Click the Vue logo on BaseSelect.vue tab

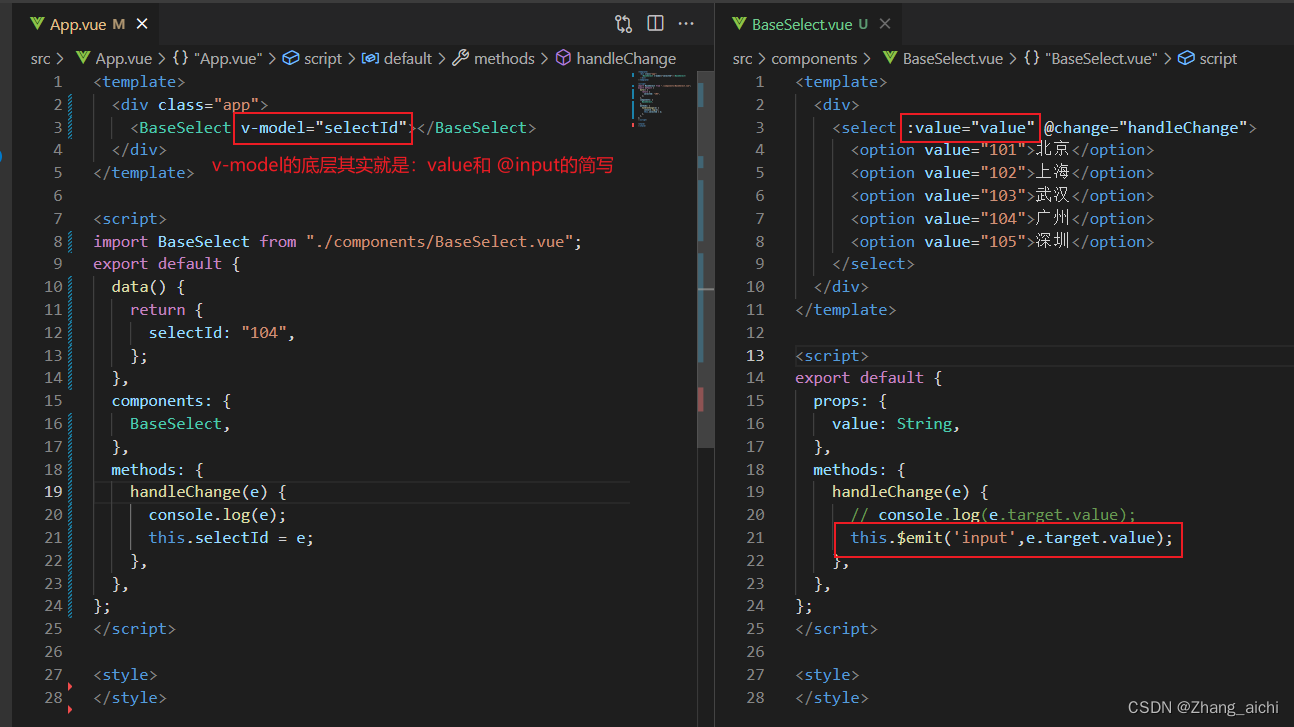(x=739, y=24)
